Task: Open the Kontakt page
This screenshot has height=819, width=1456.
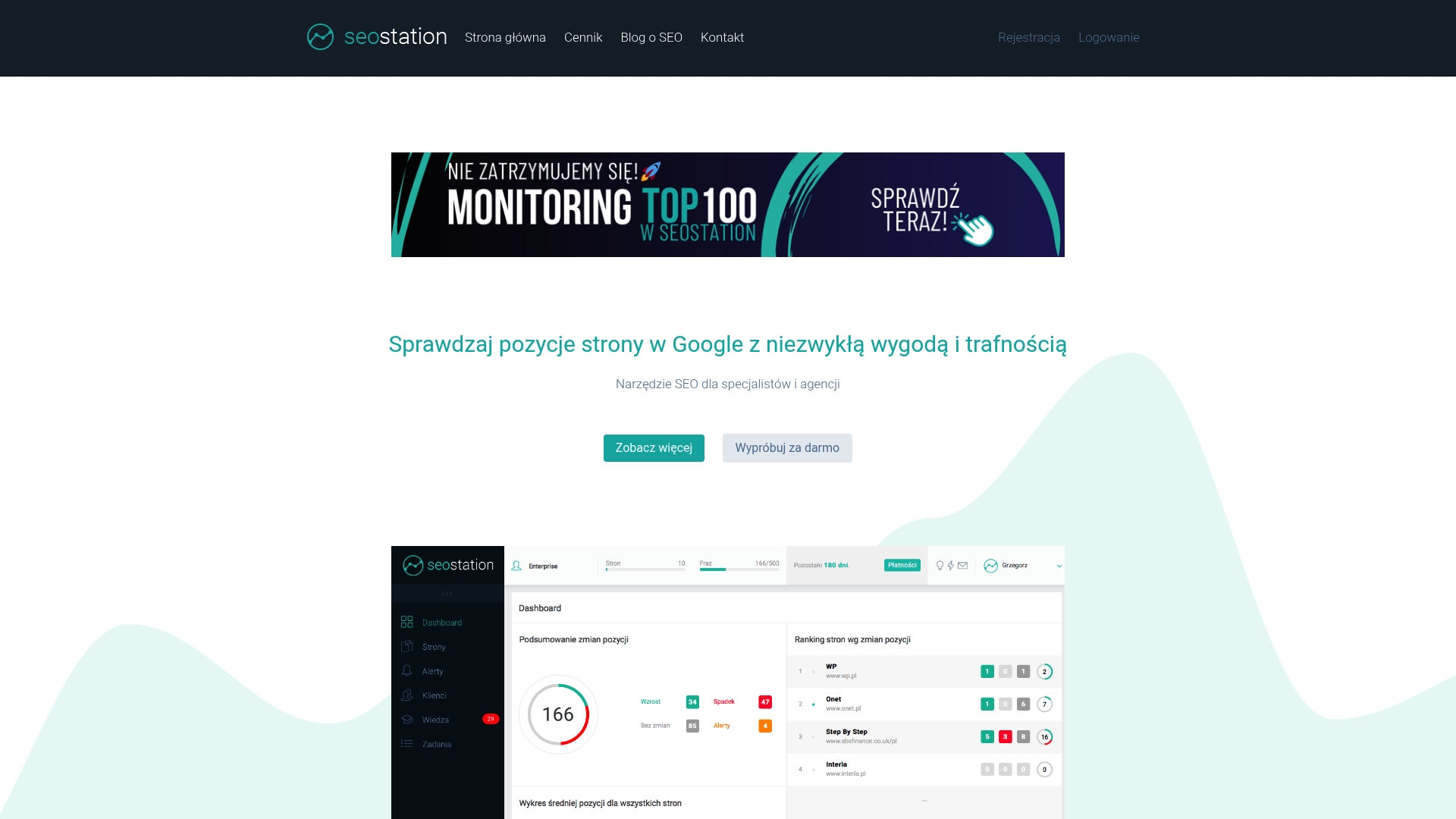Action: point(722,37)
